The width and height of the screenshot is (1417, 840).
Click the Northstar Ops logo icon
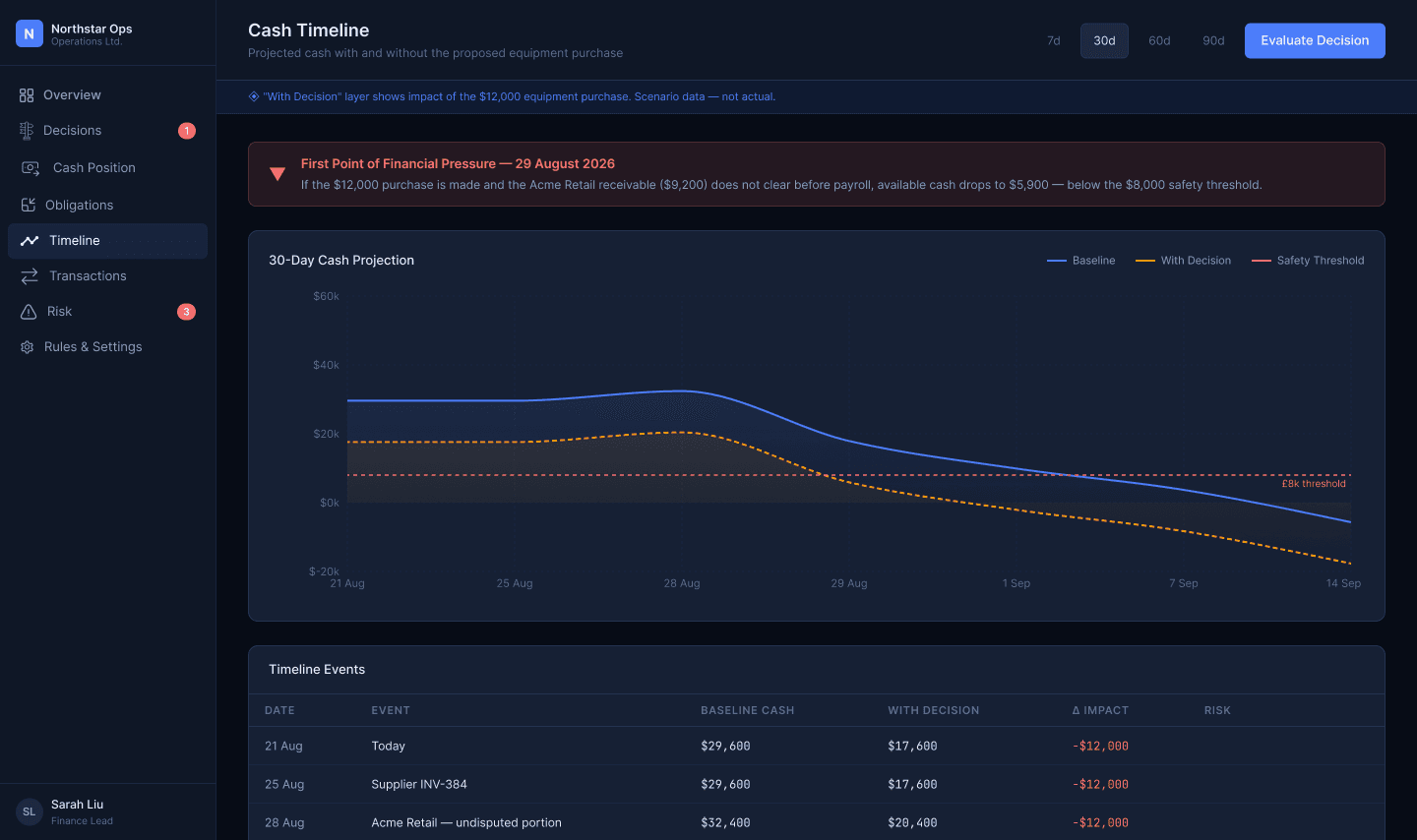(30, 33)
